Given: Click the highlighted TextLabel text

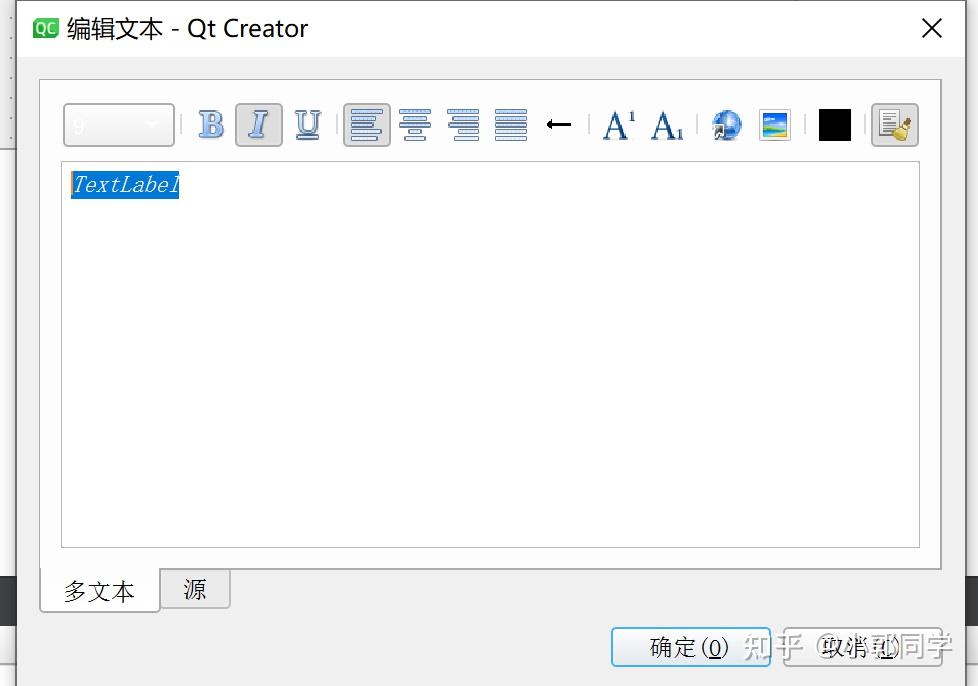Looking at the screenshot, I should tap(124, 185).
